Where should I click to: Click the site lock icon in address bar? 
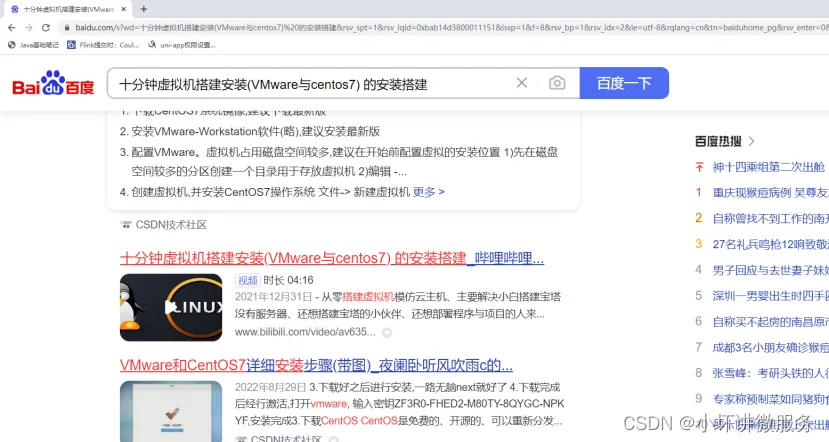click(x=66, y=27)
